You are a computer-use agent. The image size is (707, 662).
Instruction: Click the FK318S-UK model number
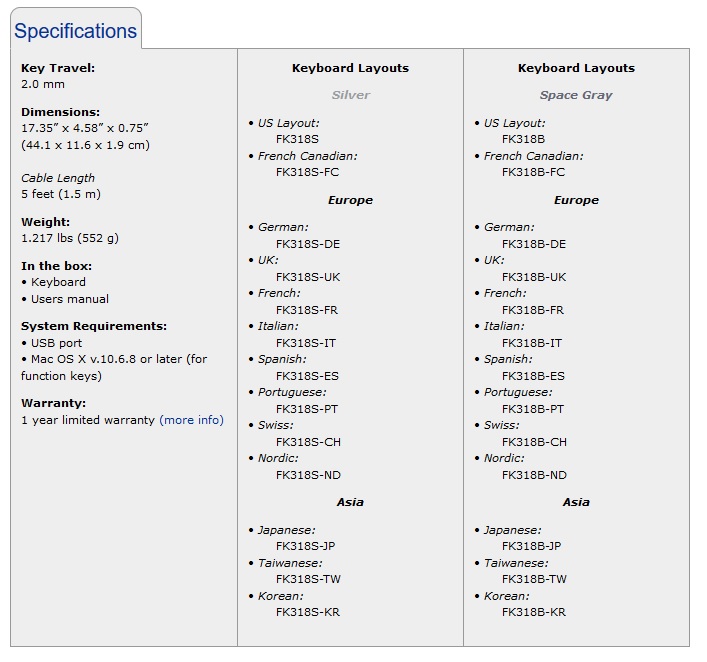(307, 277)
